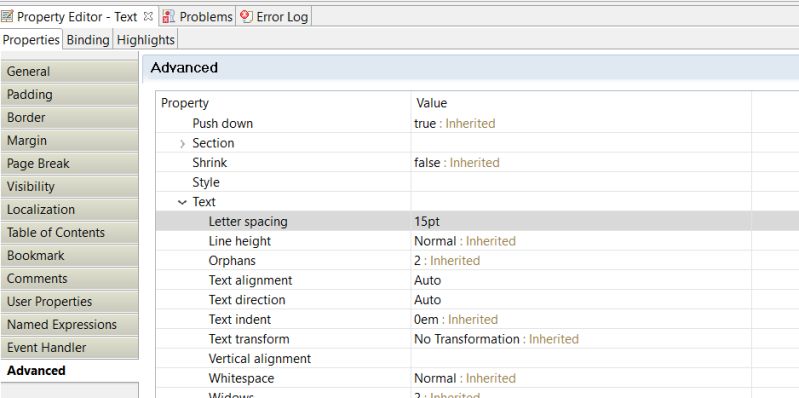The width and height of the screenshot is (799, 398).
Task: Click the Text direction value Auto
Action: (x=428, y=300)
